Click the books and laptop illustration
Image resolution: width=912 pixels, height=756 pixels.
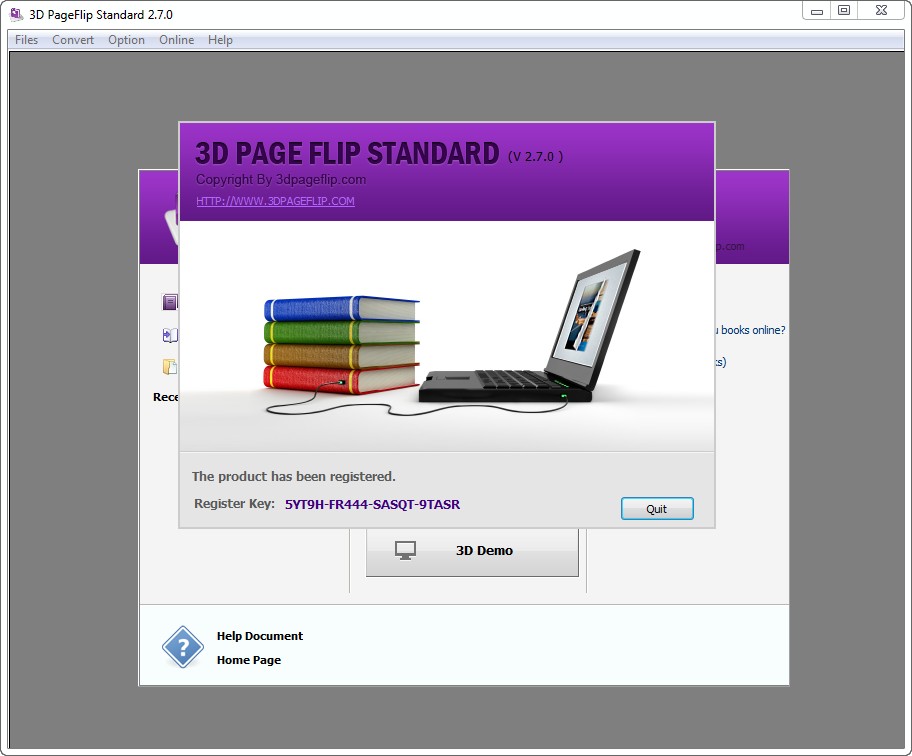[x=447, y=336]
